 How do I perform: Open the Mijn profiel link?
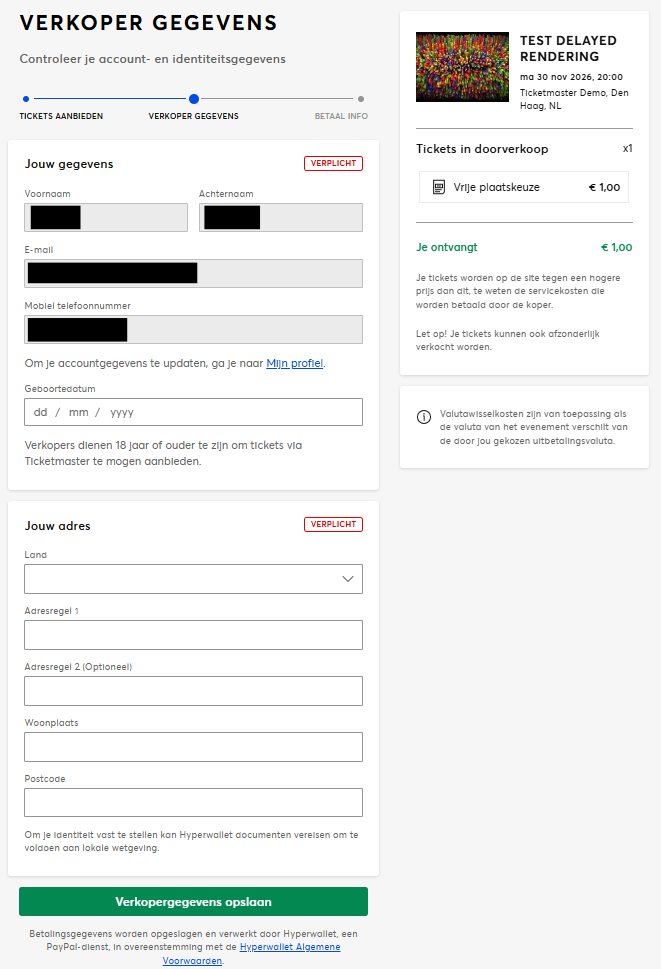295,363
